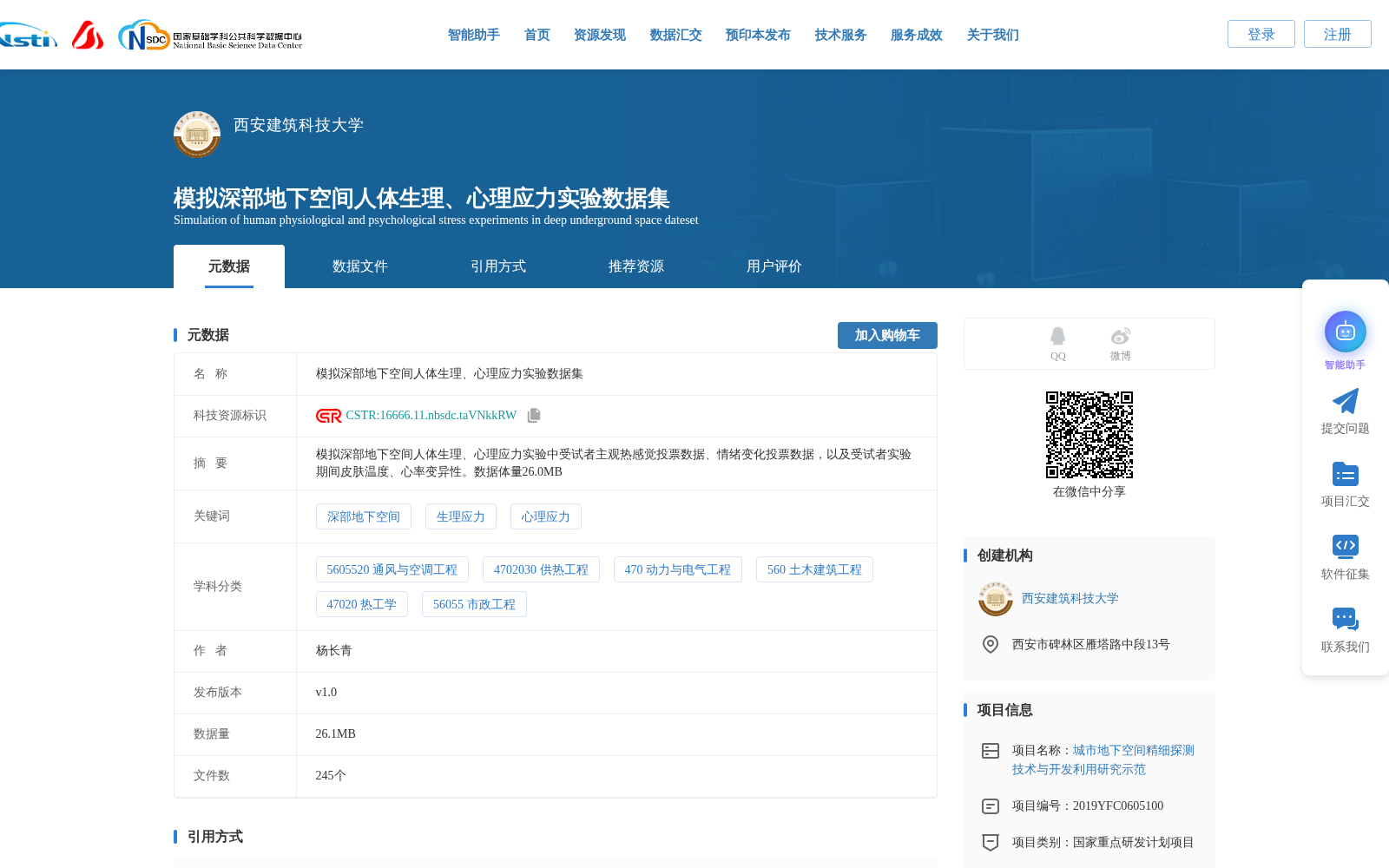Open 服务成效 menu item
The image size is (1389, 868).
pos(917,35)
